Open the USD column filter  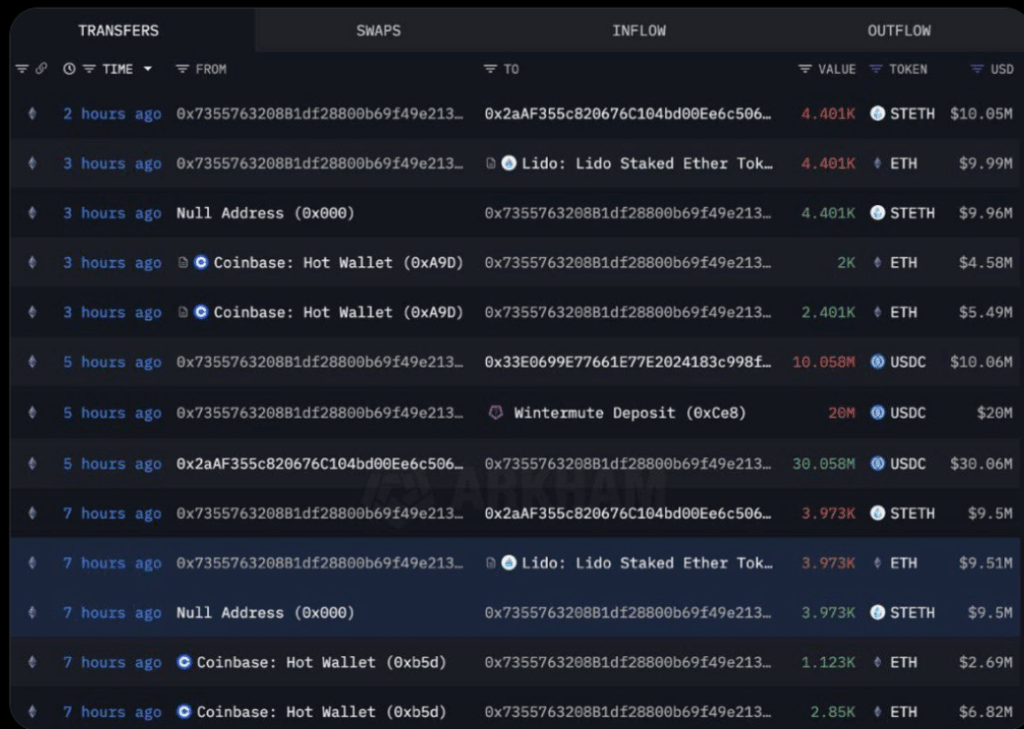click(977, 69)
